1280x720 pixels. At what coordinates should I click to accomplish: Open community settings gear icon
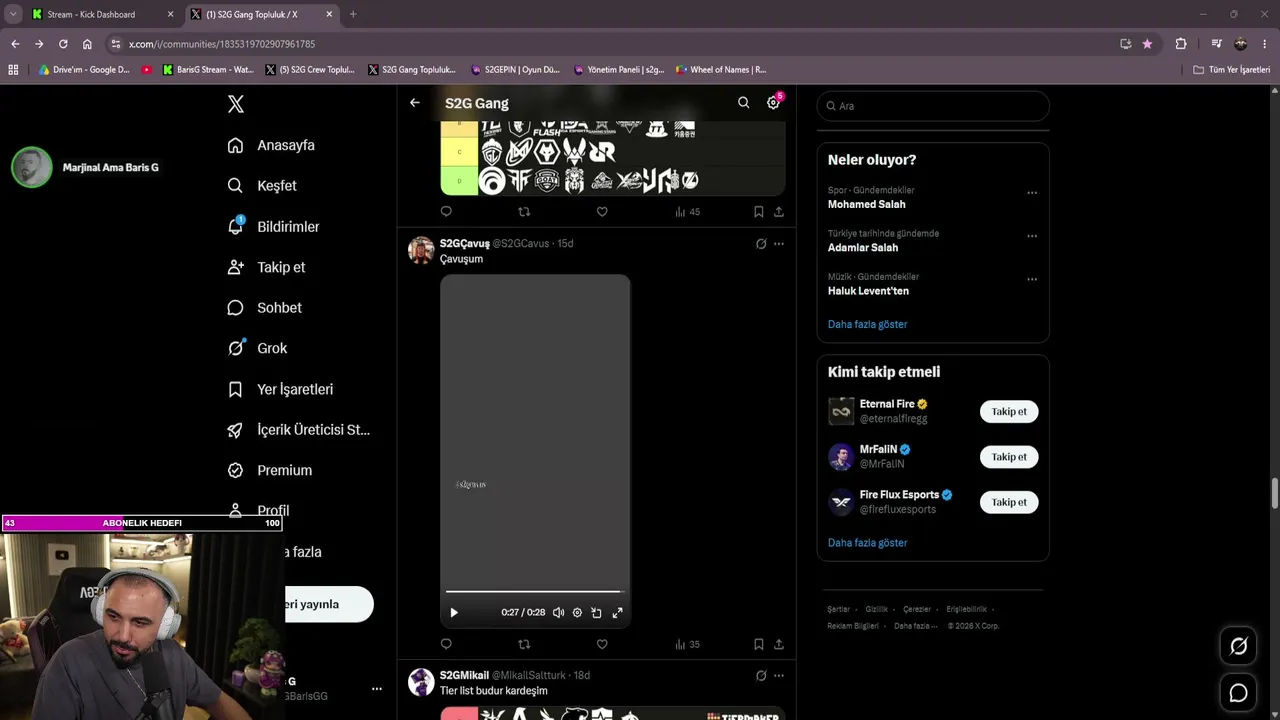[x=773, y=103]
